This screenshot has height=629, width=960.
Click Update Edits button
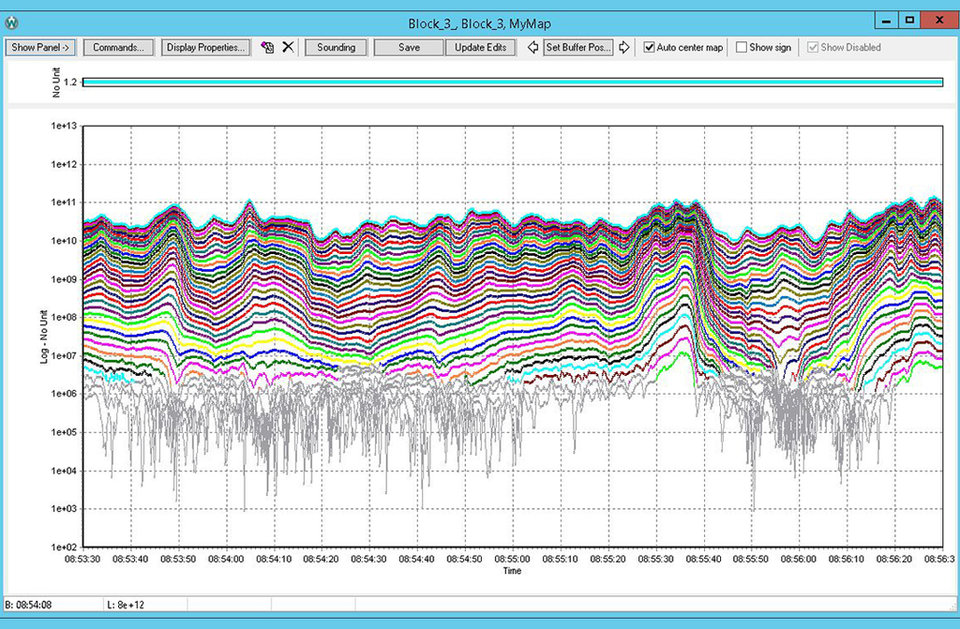[x=481, y=47]
